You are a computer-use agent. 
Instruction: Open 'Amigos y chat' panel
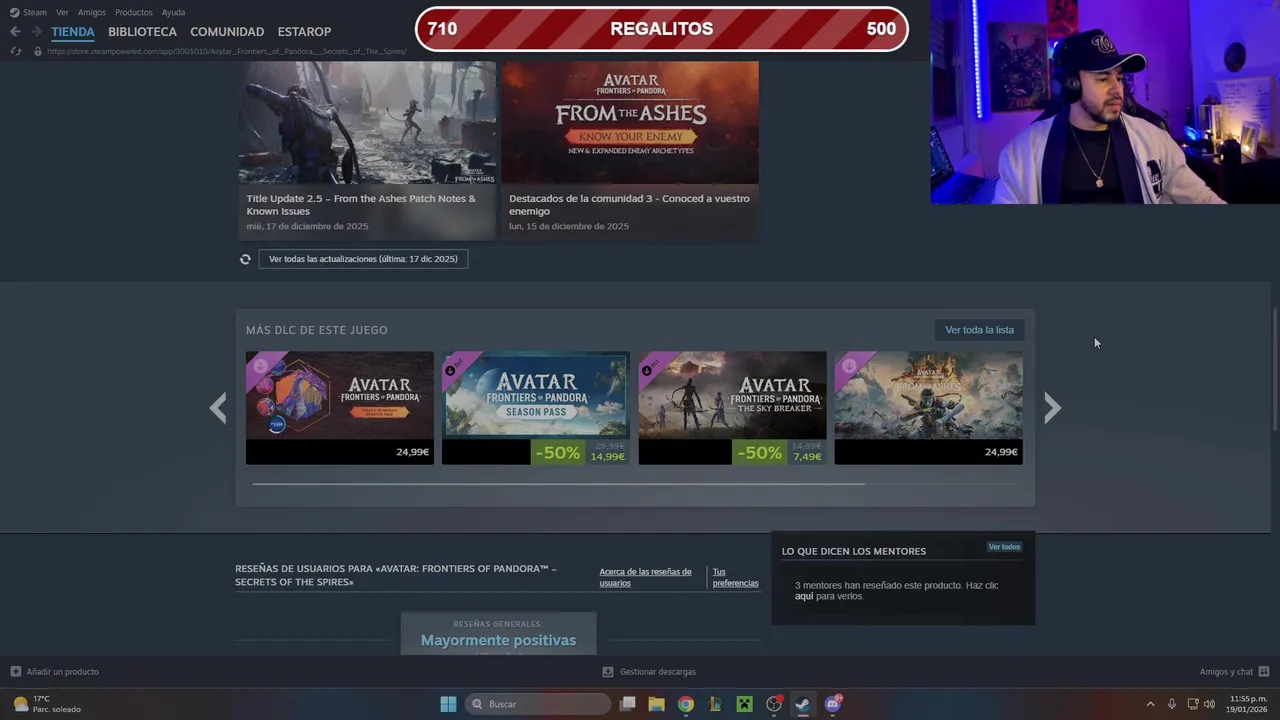point(1226,672)
